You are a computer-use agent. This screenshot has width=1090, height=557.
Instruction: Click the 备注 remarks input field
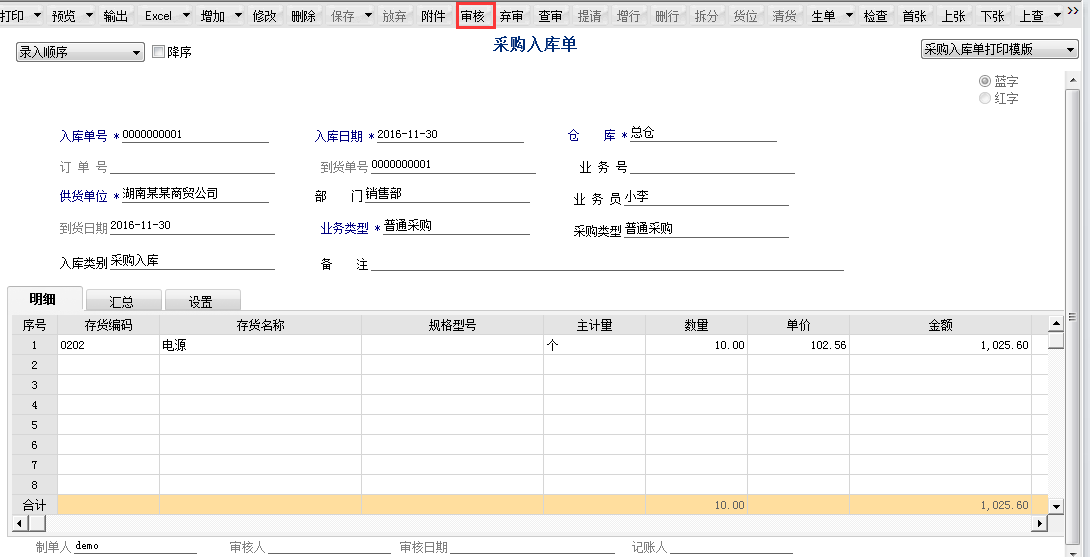(607, 263)
